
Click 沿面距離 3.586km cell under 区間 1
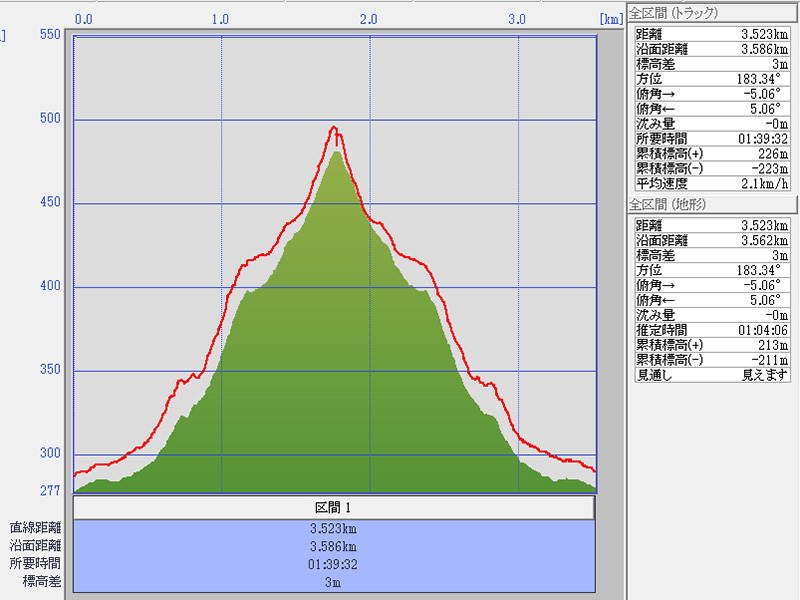tap(335, 546)
